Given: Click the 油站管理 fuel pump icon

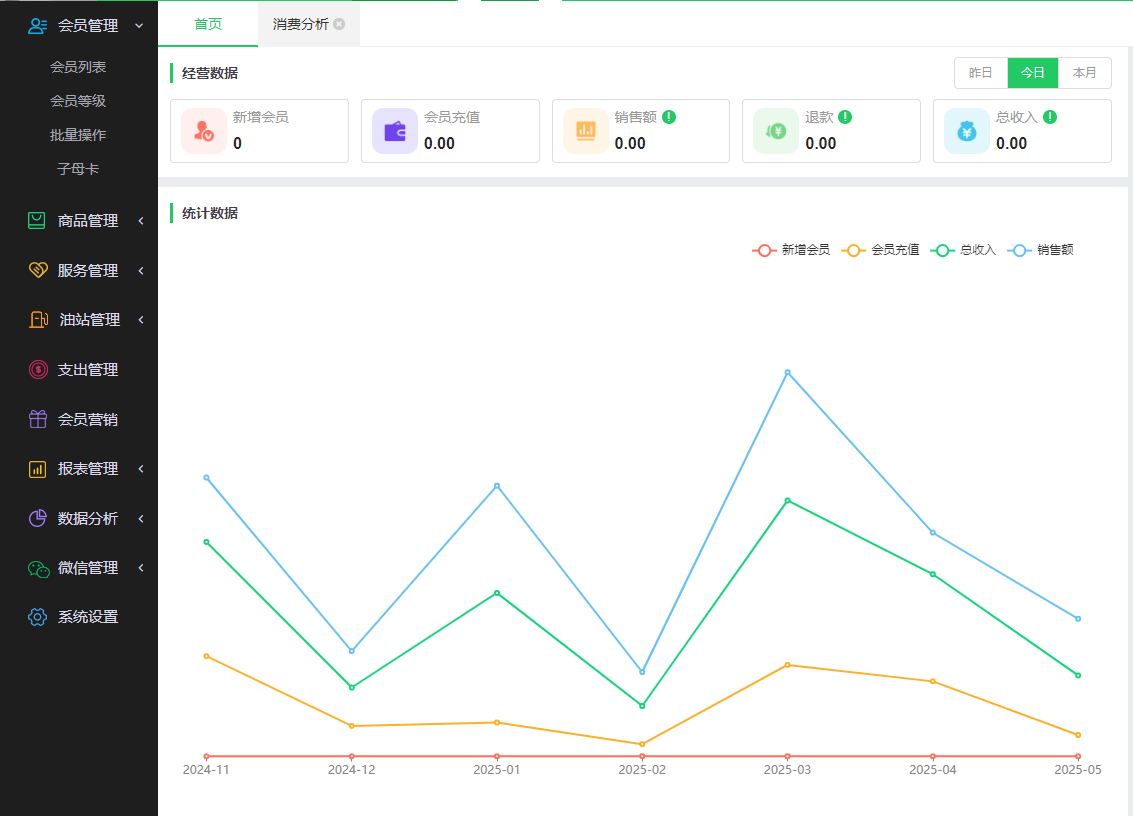Looking at the screenshot, I should tap(38, 319).
